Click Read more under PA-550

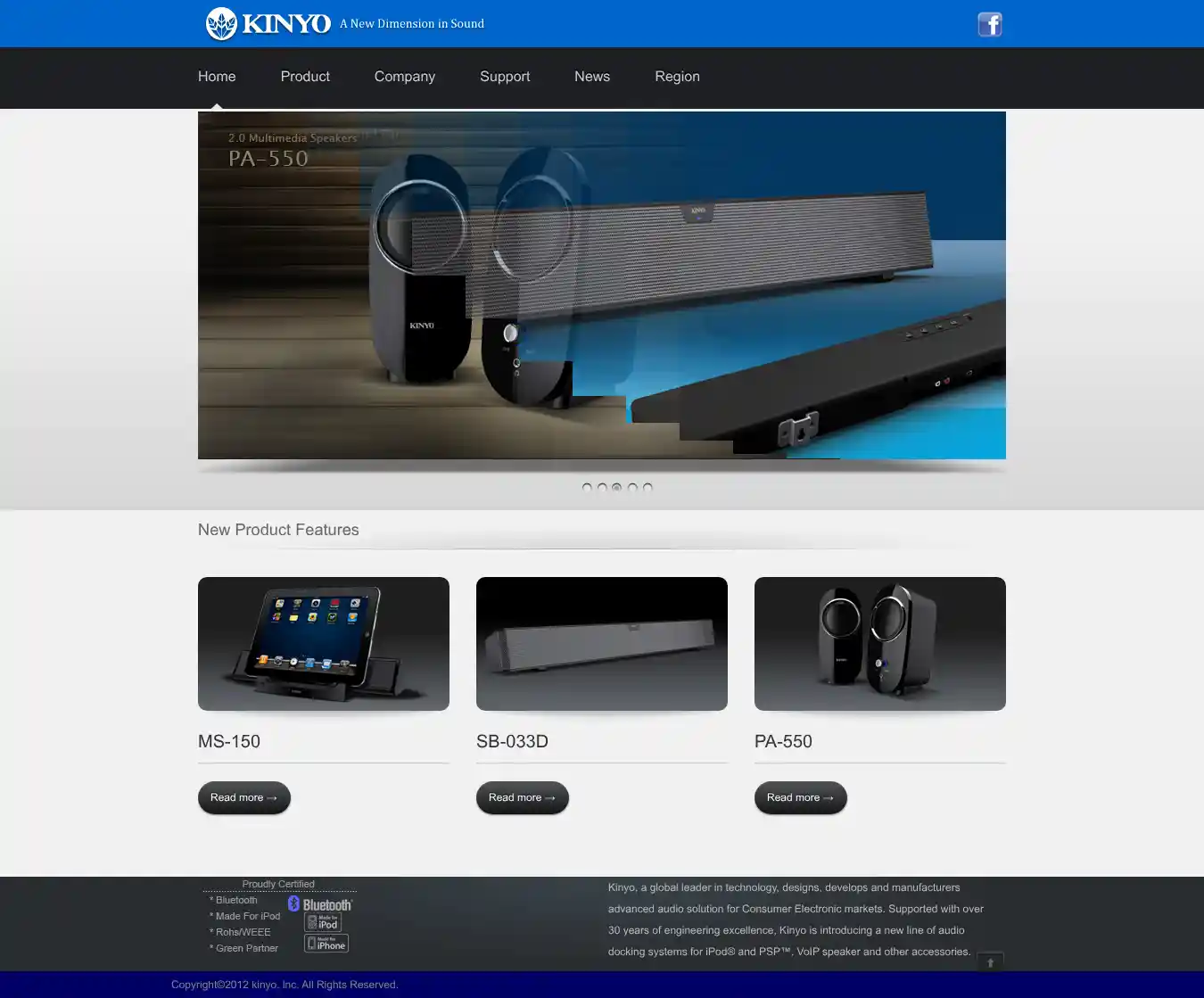tap(801, 797)
